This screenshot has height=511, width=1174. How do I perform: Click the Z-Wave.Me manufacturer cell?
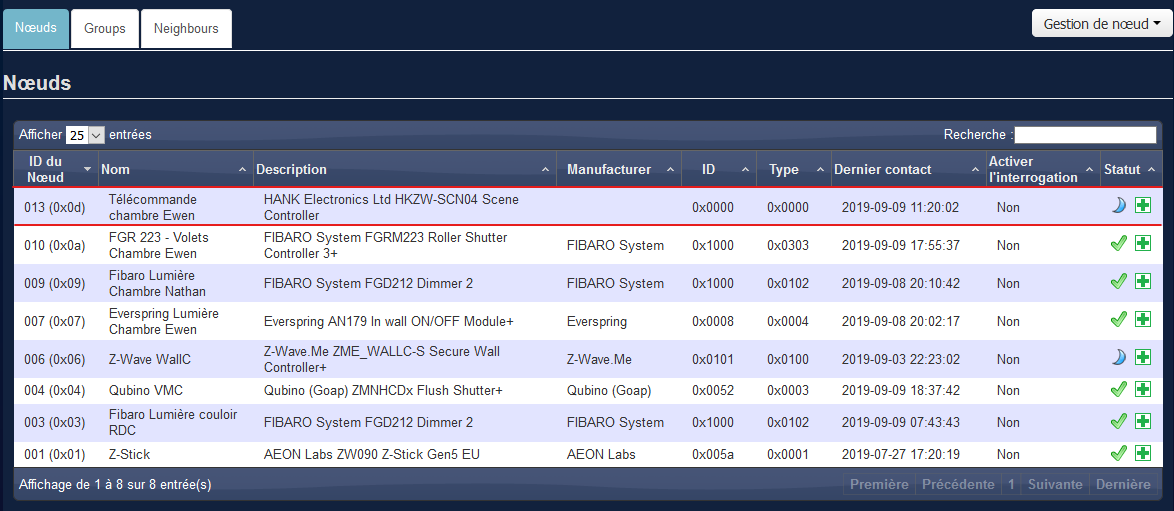click(x=619, y=360)
